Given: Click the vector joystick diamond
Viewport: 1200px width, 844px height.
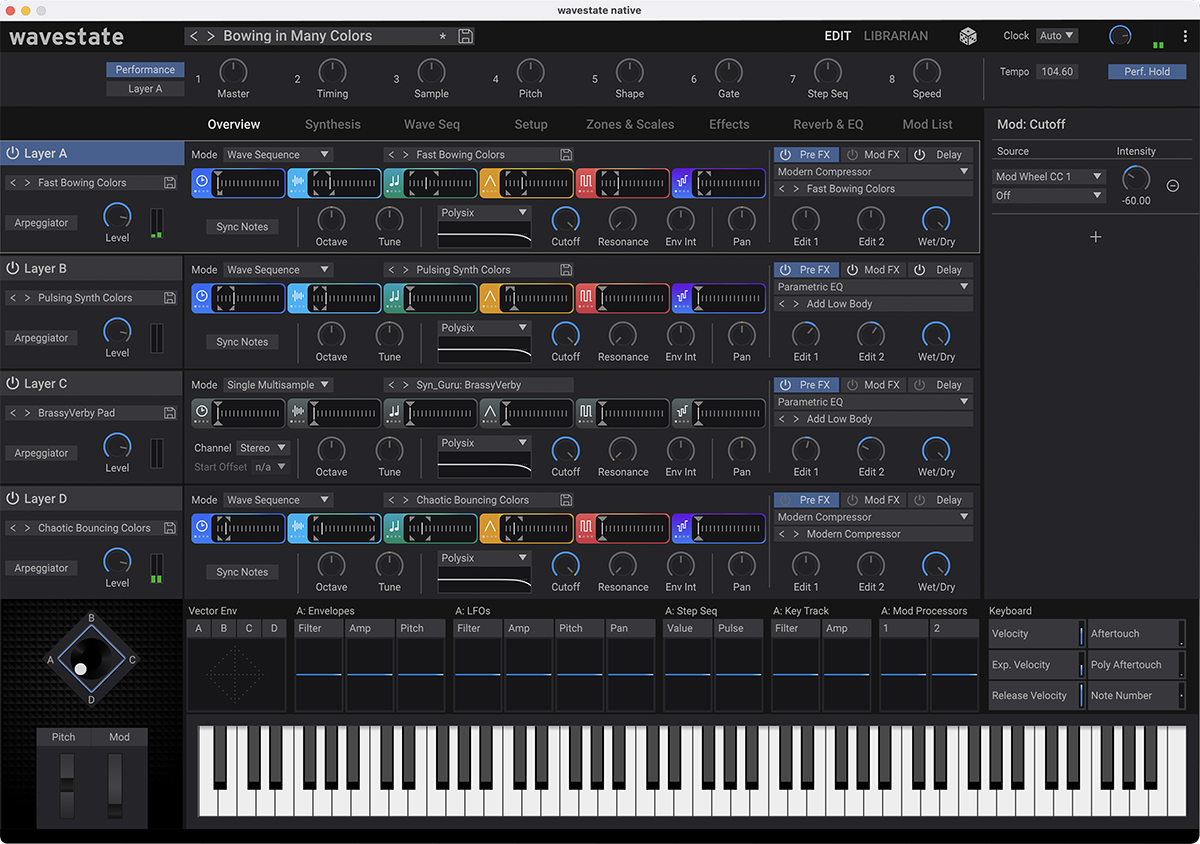Looking at the screenshot, I should tap(91, 660).
